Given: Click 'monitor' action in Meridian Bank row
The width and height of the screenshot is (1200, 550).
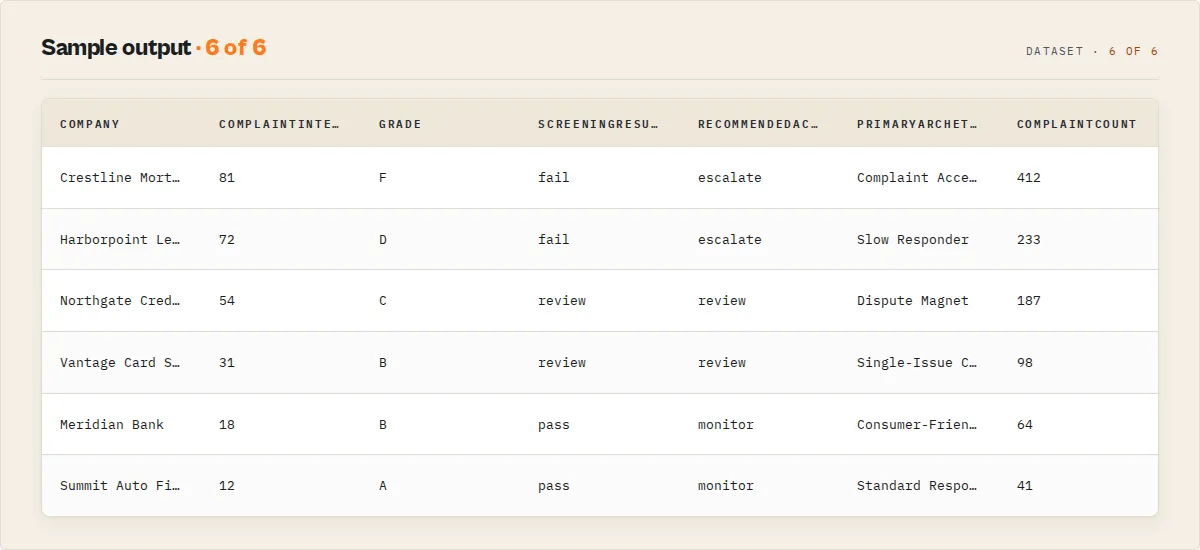Looking at the screenshot, I should [726, 425].
